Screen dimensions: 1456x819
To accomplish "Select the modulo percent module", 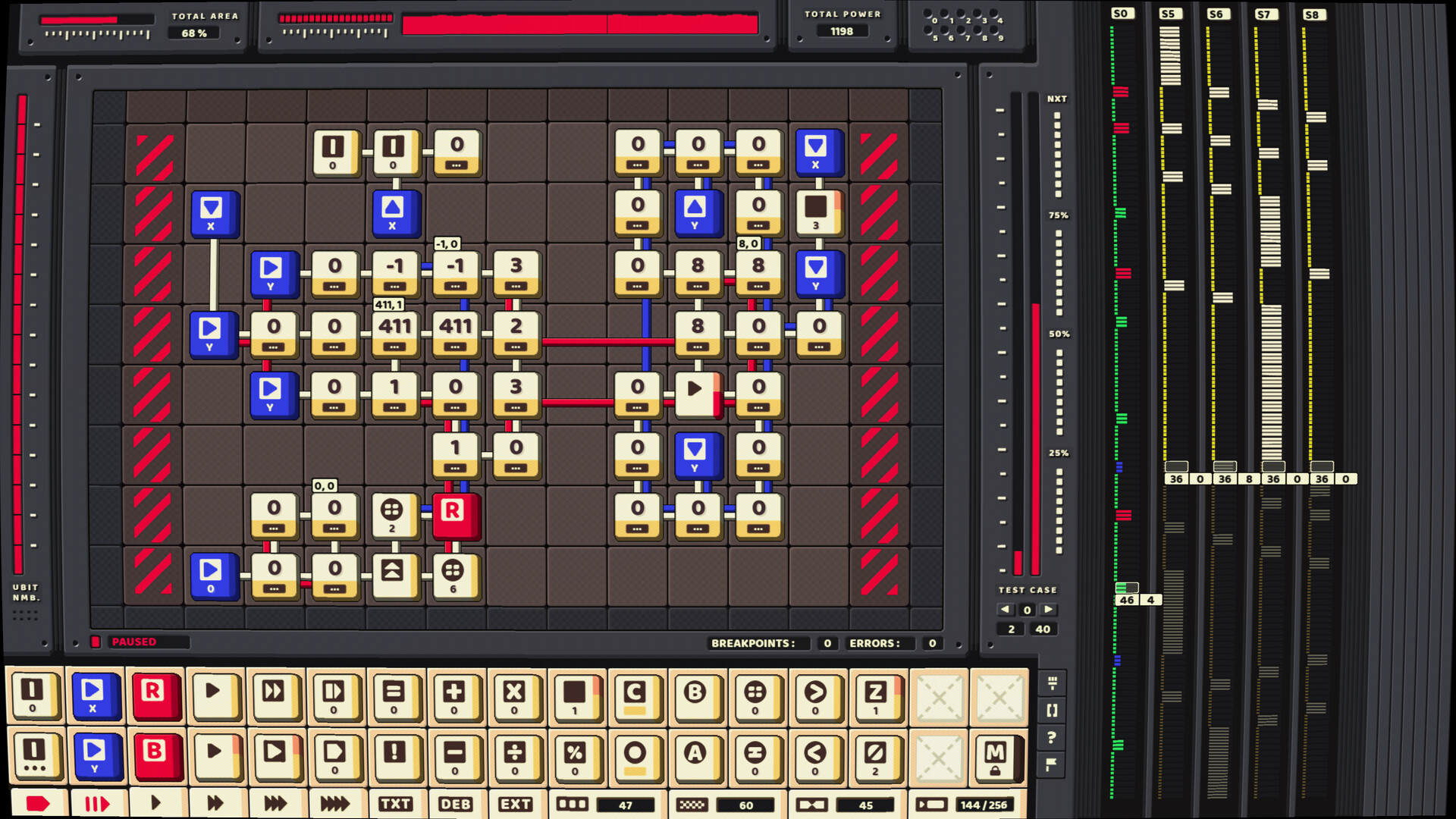I will [576, 756].
